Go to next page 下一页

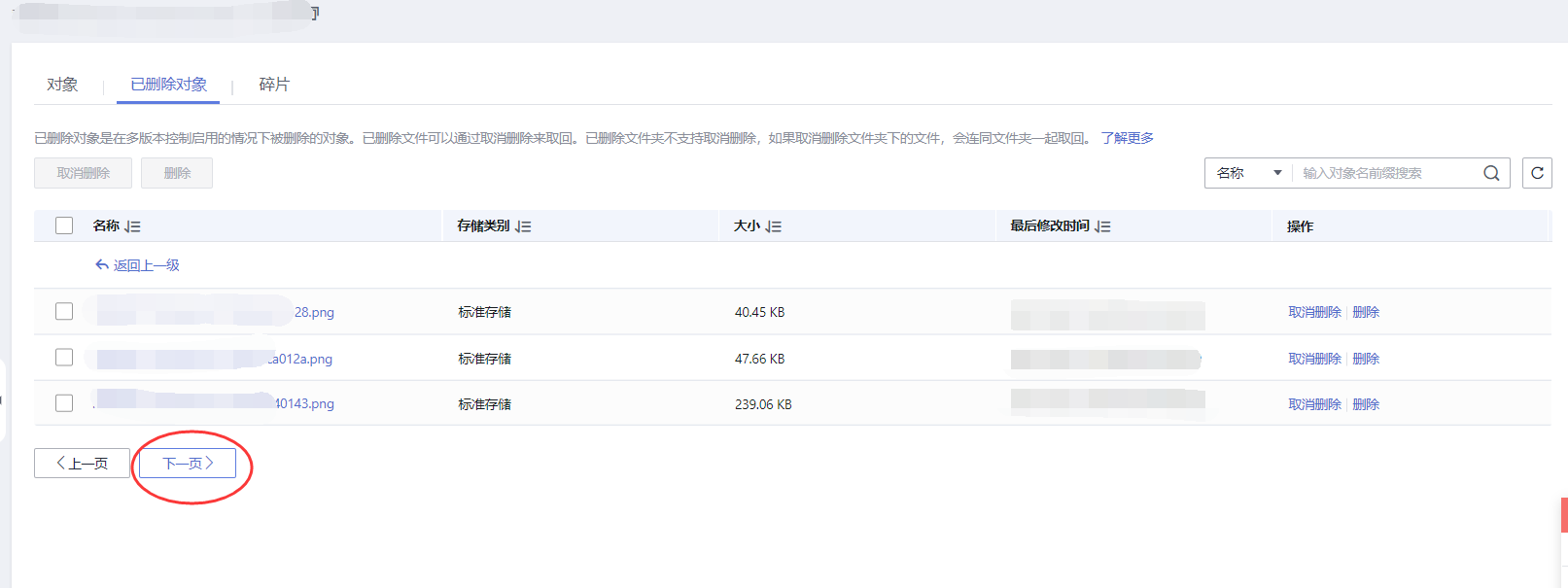click(x=188, y=464)
